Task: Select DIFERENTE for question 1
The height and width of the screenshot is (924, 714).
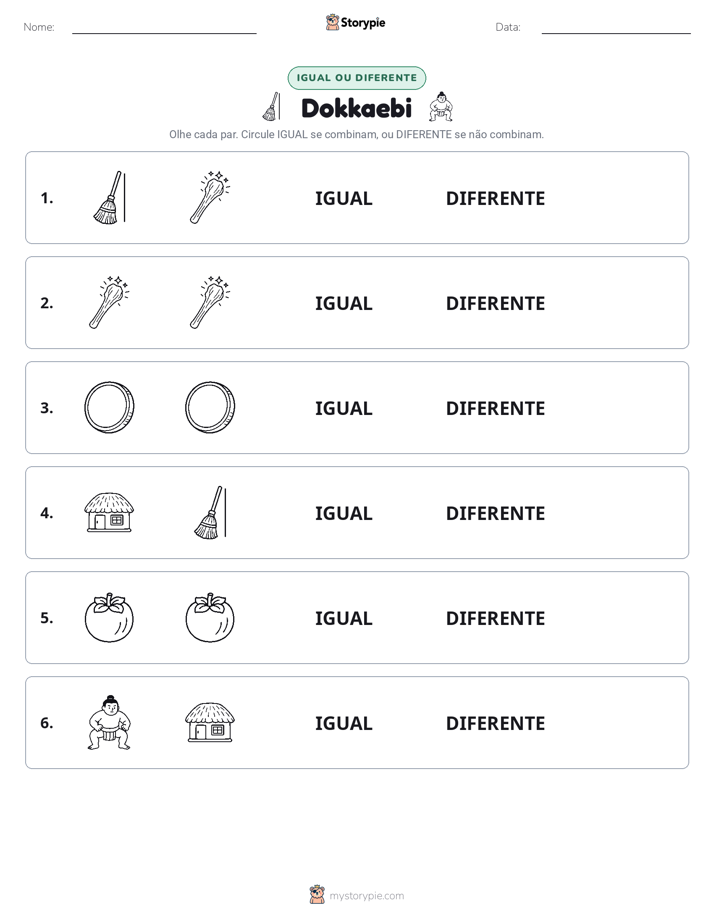Action: [495, 199]
